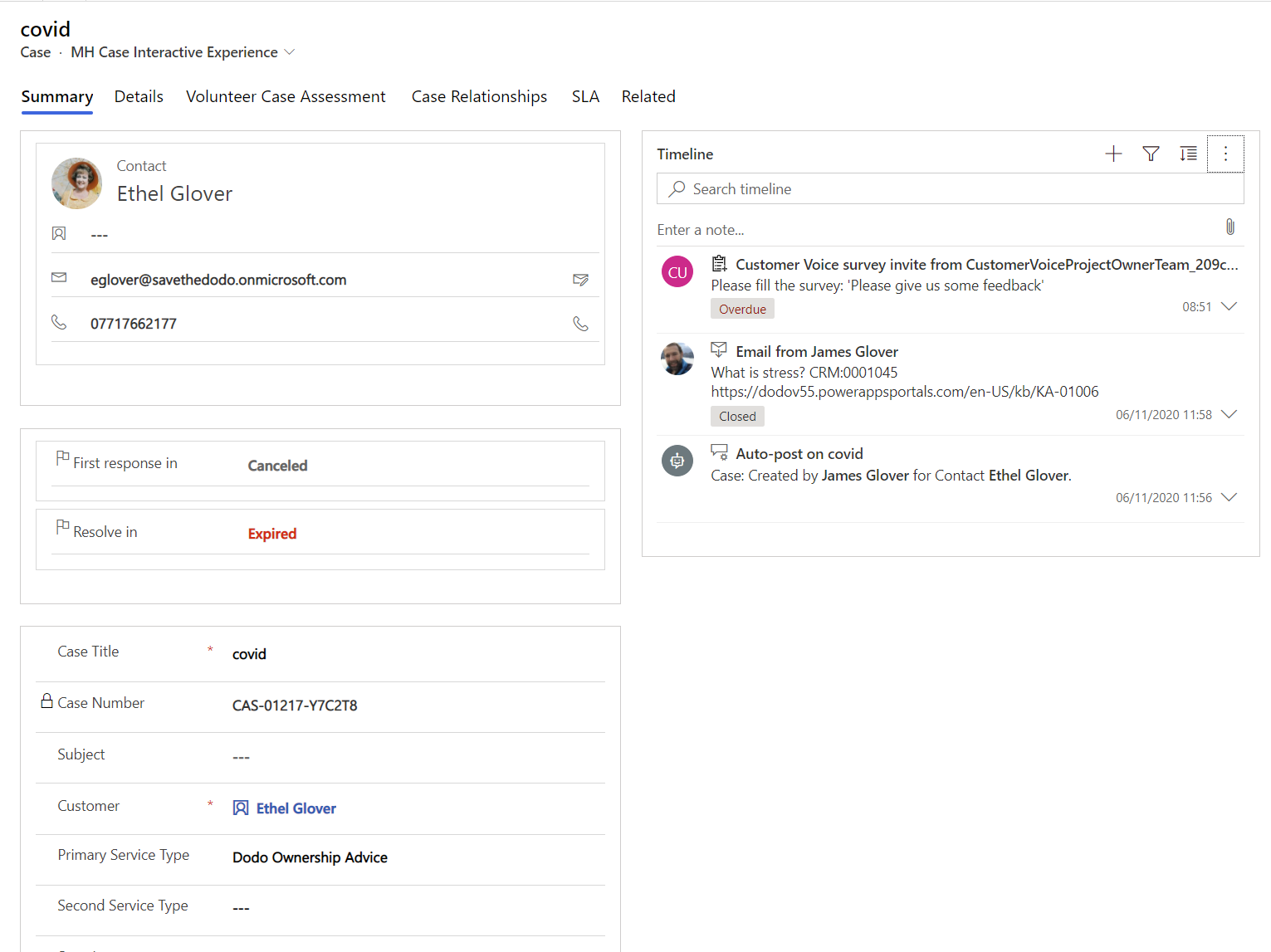Click James Glover in the auto-post text

point(865,476)
